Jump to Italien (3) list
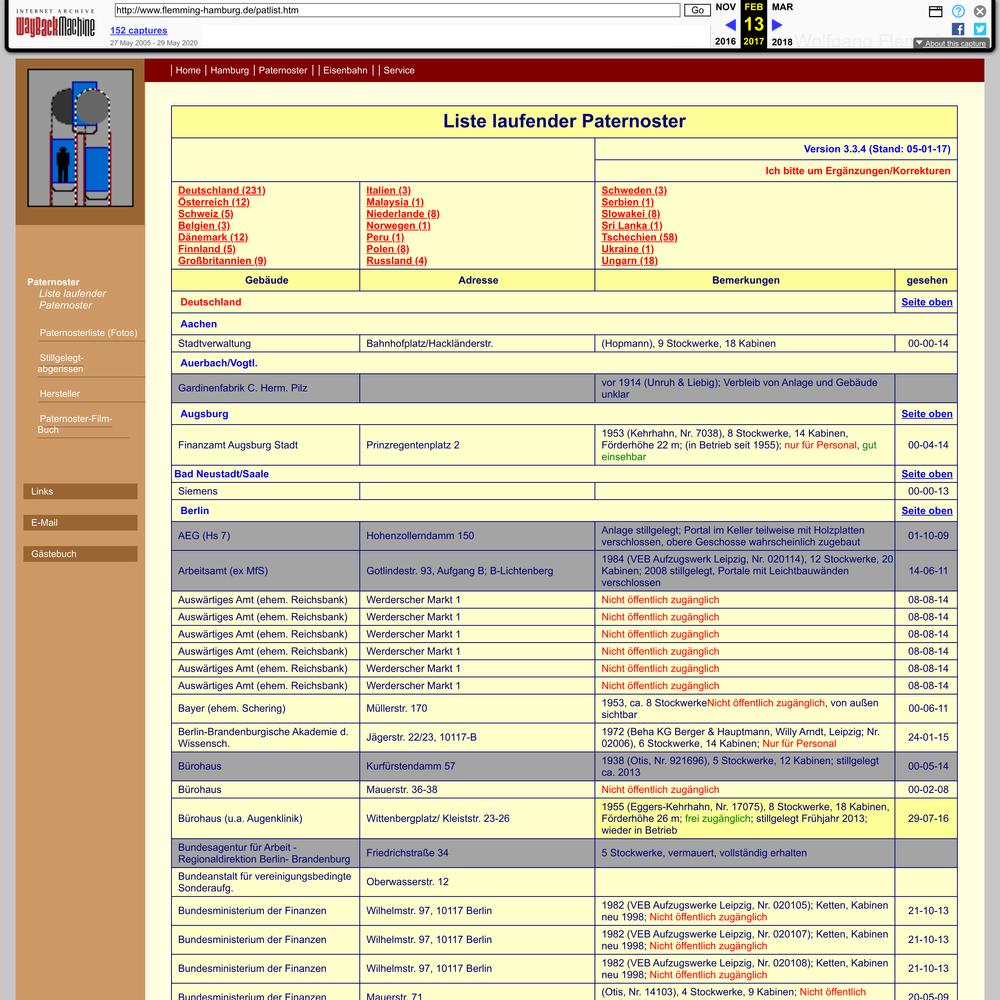This screenshot has width=1000, height=1000. pyautogui.click(x=388, y=190)
